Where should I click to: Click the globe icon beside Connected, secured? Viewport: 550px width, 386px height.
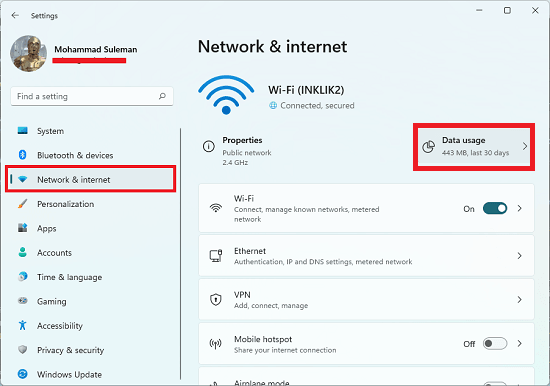273,105
